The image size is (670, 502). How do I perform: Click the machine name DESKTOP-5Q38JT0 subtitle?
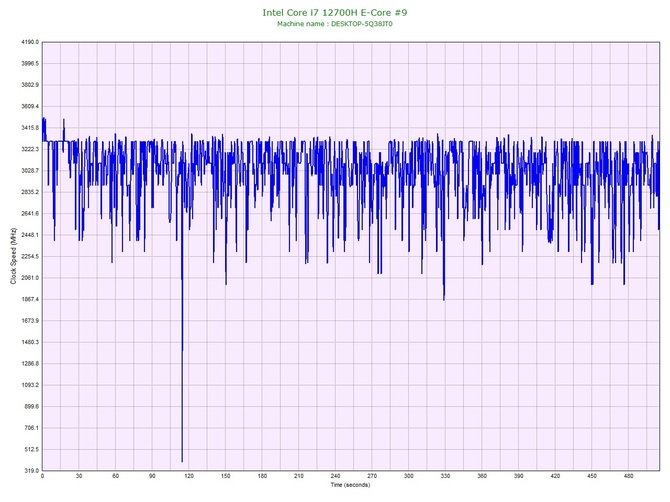pos(335,24)
